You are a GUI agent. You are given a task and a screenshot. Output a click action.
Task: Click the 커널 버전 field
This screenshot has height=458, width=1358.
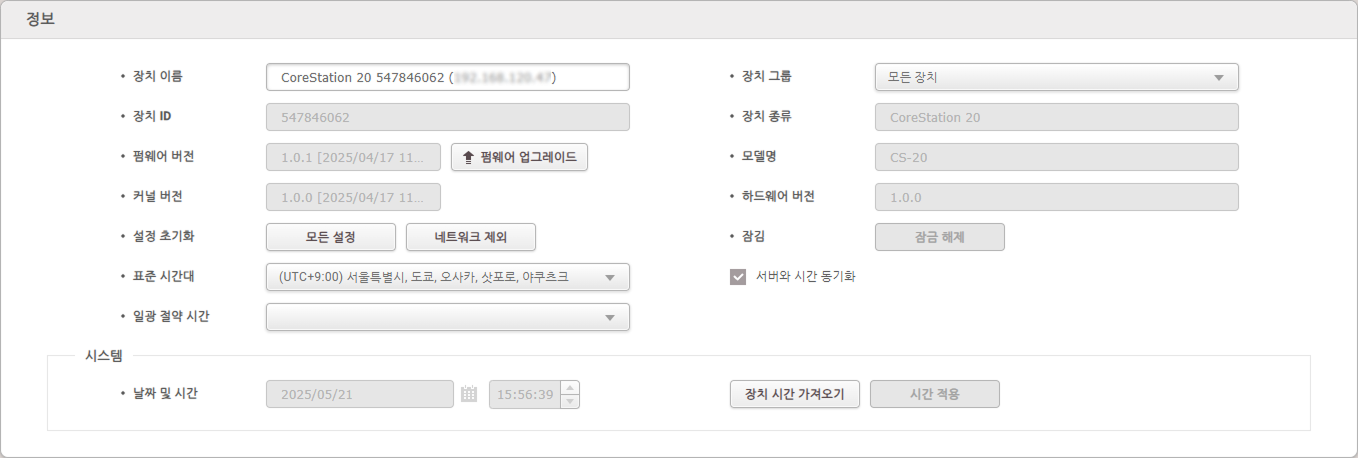[x=353, y=197]
